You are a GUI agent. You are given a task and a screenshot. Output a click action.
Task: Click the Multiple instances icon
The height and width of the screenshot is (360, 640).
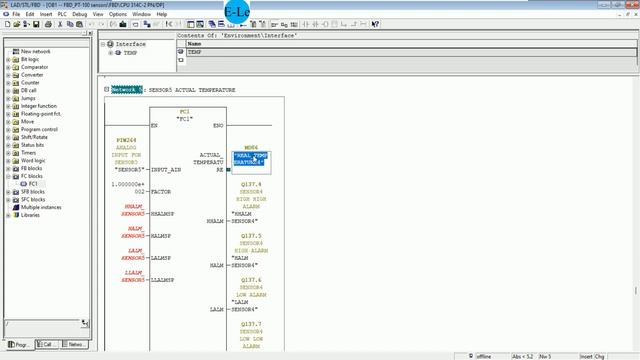[x=16, y=207]
